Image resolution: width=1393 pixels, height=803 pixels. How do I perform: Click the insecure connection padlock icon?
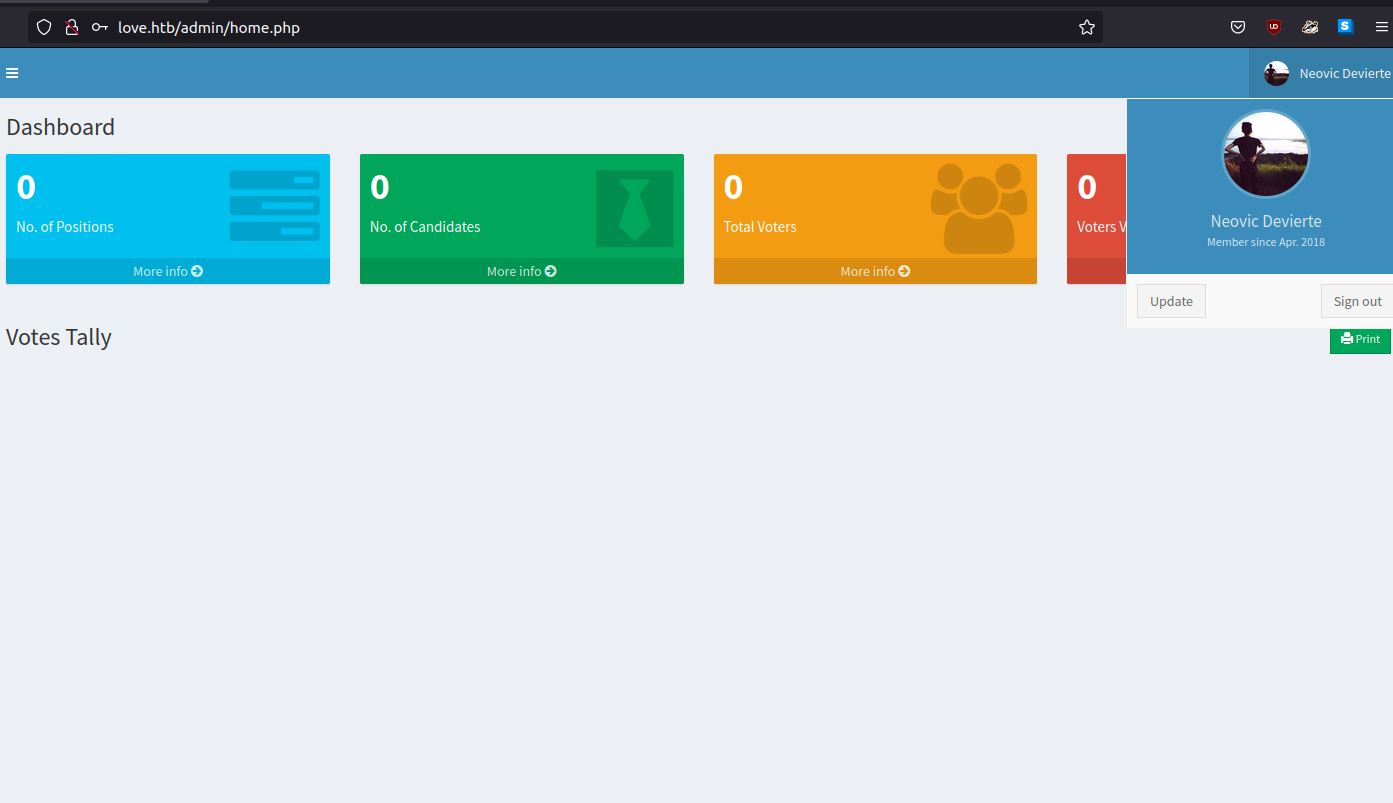point(72,28)
